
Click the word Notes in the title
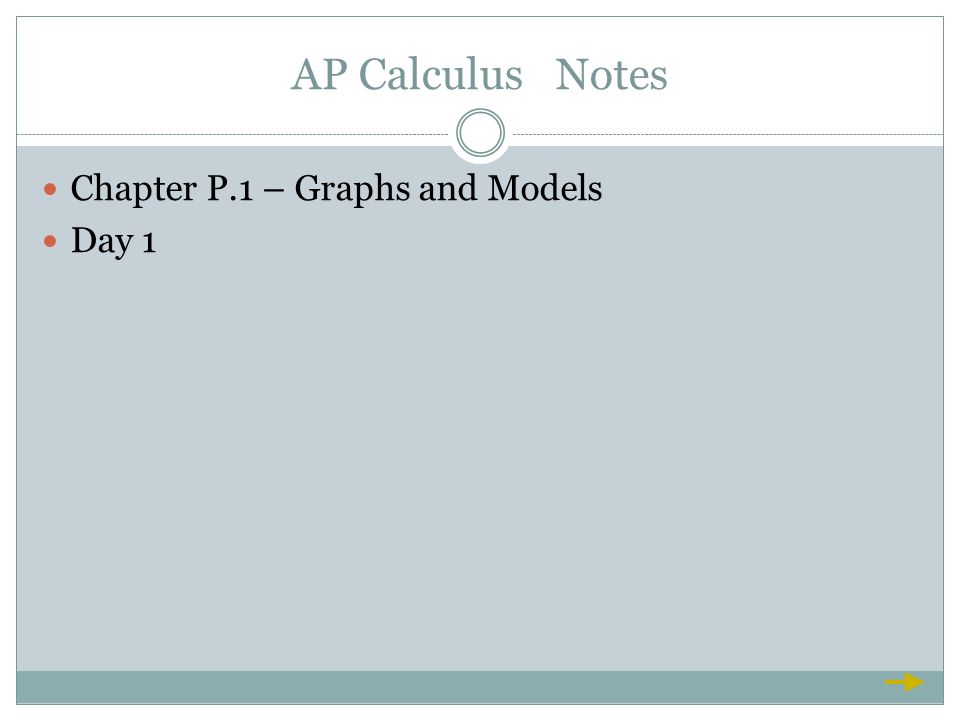[x=611, y=75]
